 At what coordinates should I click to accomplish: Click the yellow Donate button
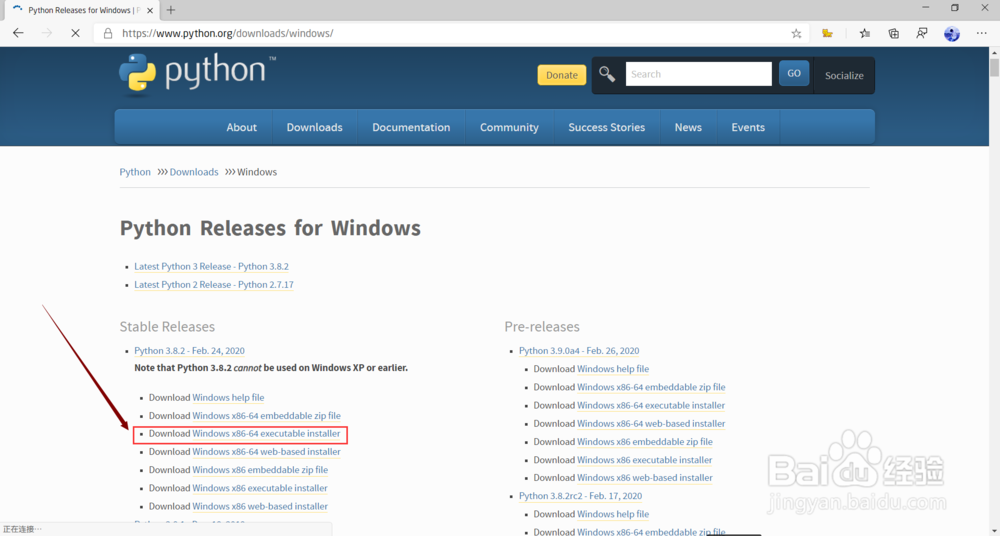[562, 75]
